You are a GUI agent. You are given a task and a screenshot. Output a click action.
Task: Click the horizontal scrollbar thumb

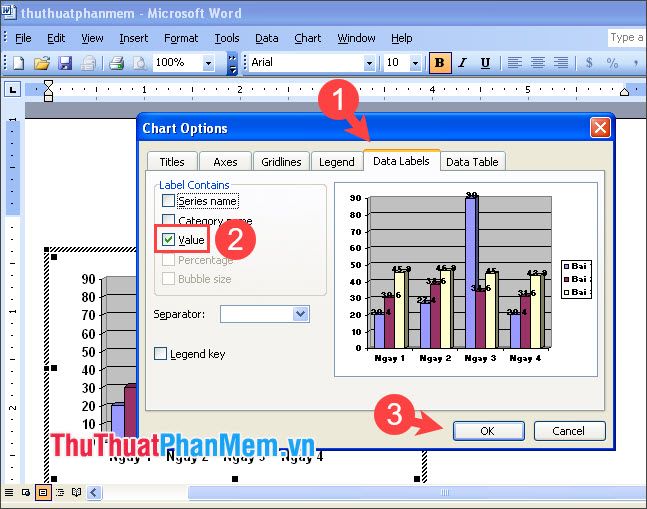click(417, 492)
